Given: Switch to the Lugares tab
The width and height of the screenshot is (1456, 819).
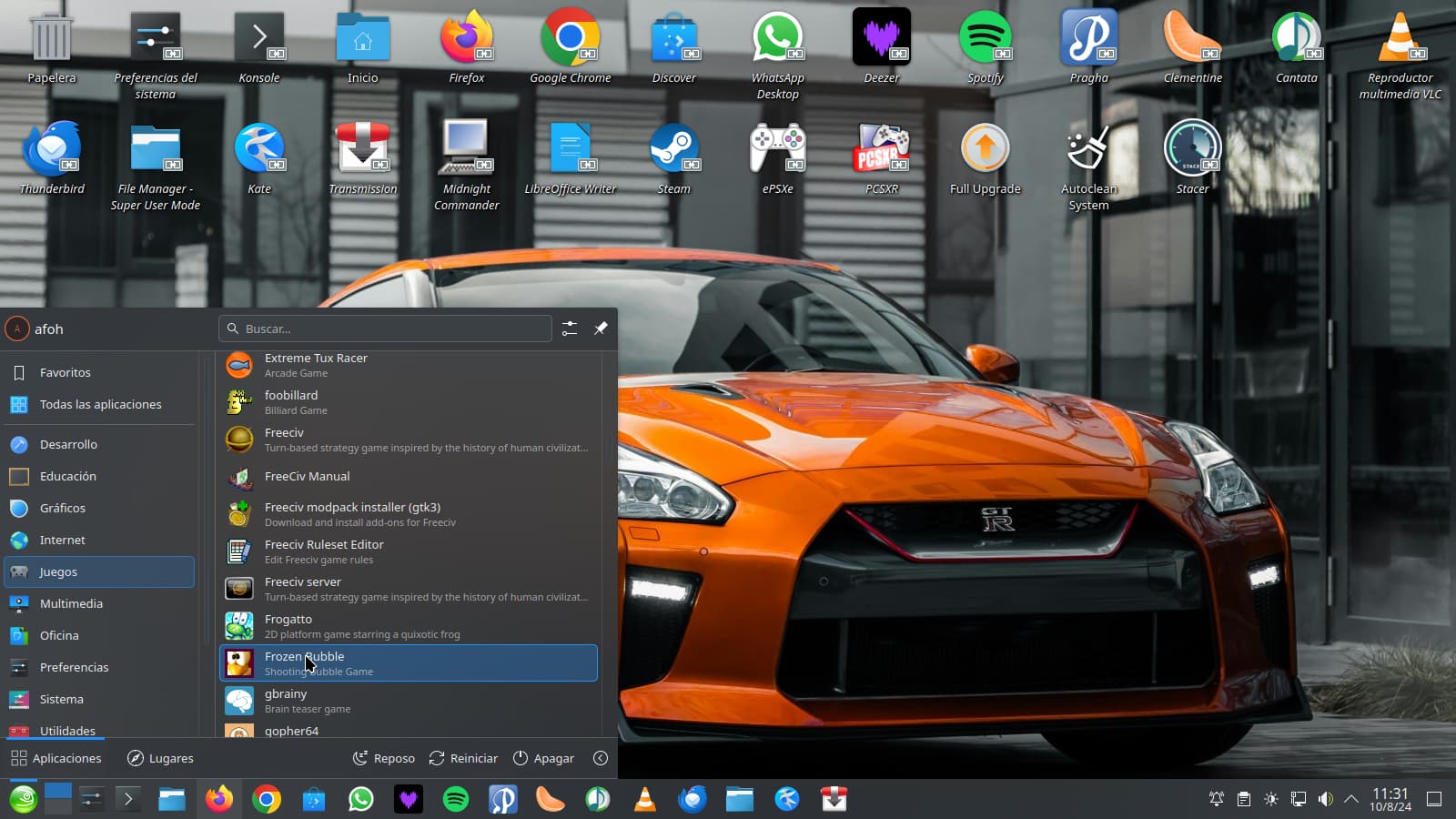Looking at the screenshot, I should click(160, 758).
